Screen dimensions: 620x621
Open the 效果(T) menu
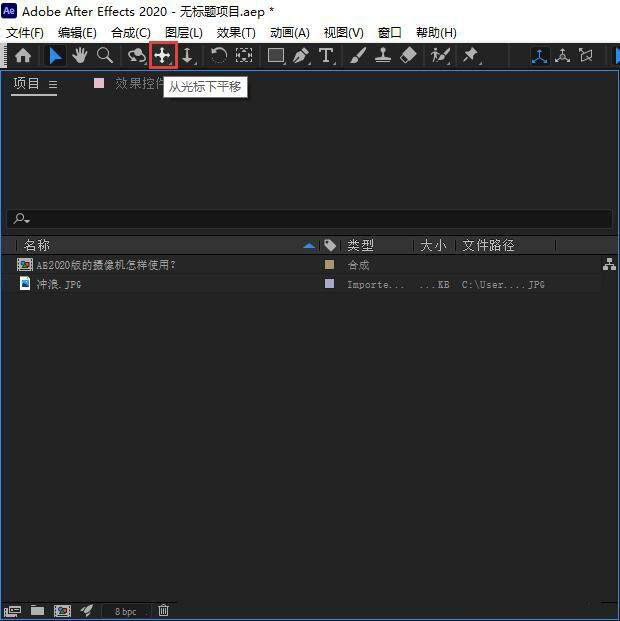pyautogui.click(x=236, y=32)
